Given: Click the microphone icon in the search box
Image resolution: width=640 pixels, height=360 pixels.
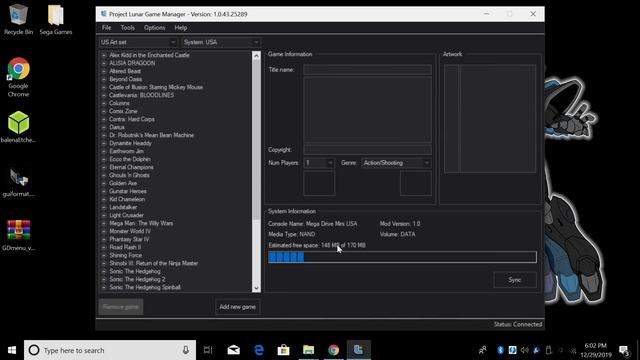Looking at the screenshot, I should coord(186,350).
